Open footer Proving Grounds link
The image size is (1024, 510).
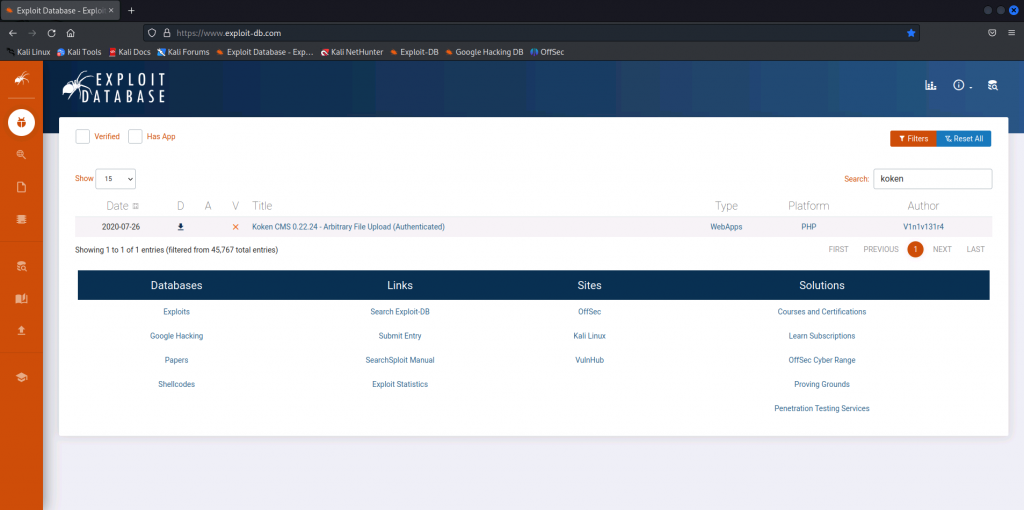822,384
